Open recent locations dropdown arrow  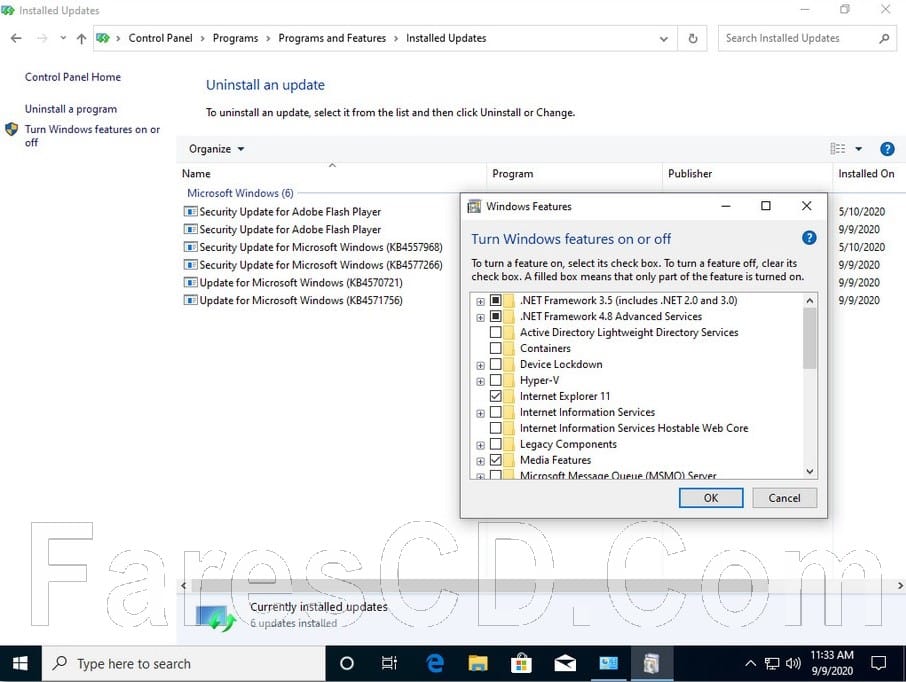63,38
